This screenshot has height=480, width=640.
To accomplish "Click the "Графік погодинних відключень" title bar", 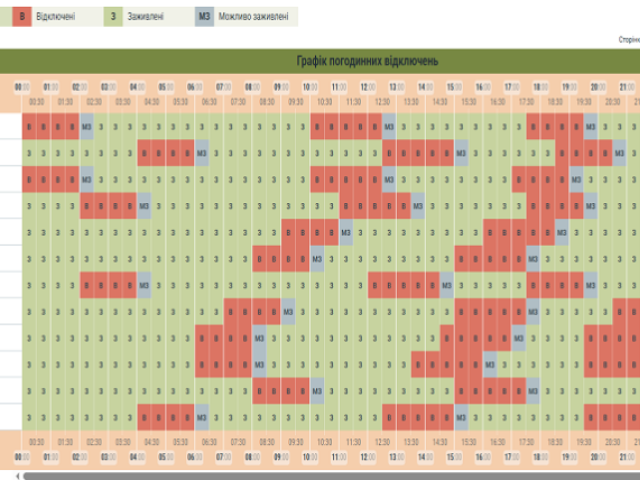I will (x=367, y=61).
